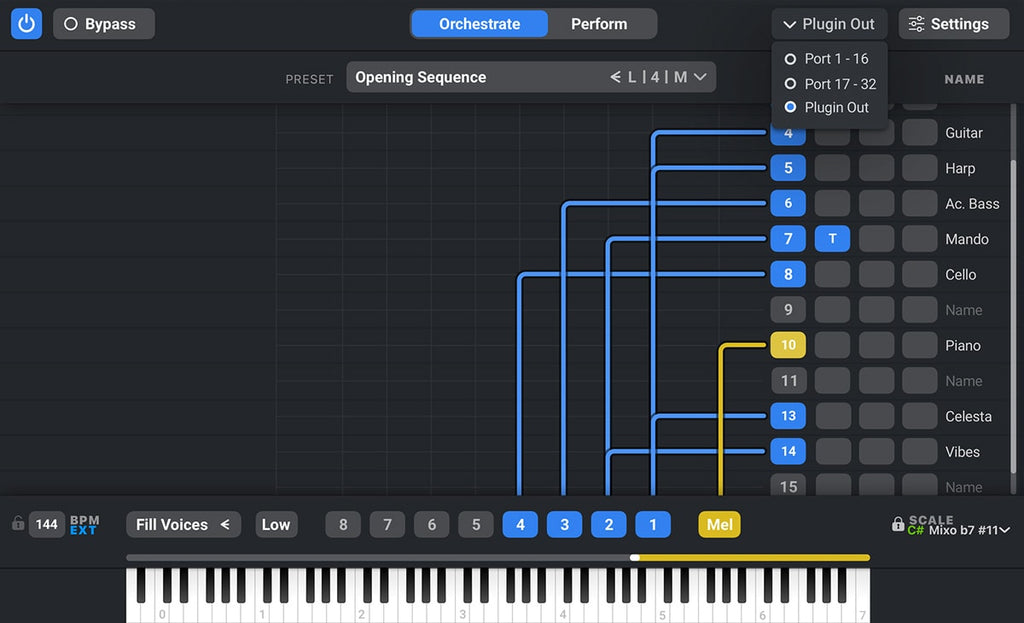This screenshot has width=1024, height=623.
Task: Click the T button on Mando row
Action: click(832, 239)
